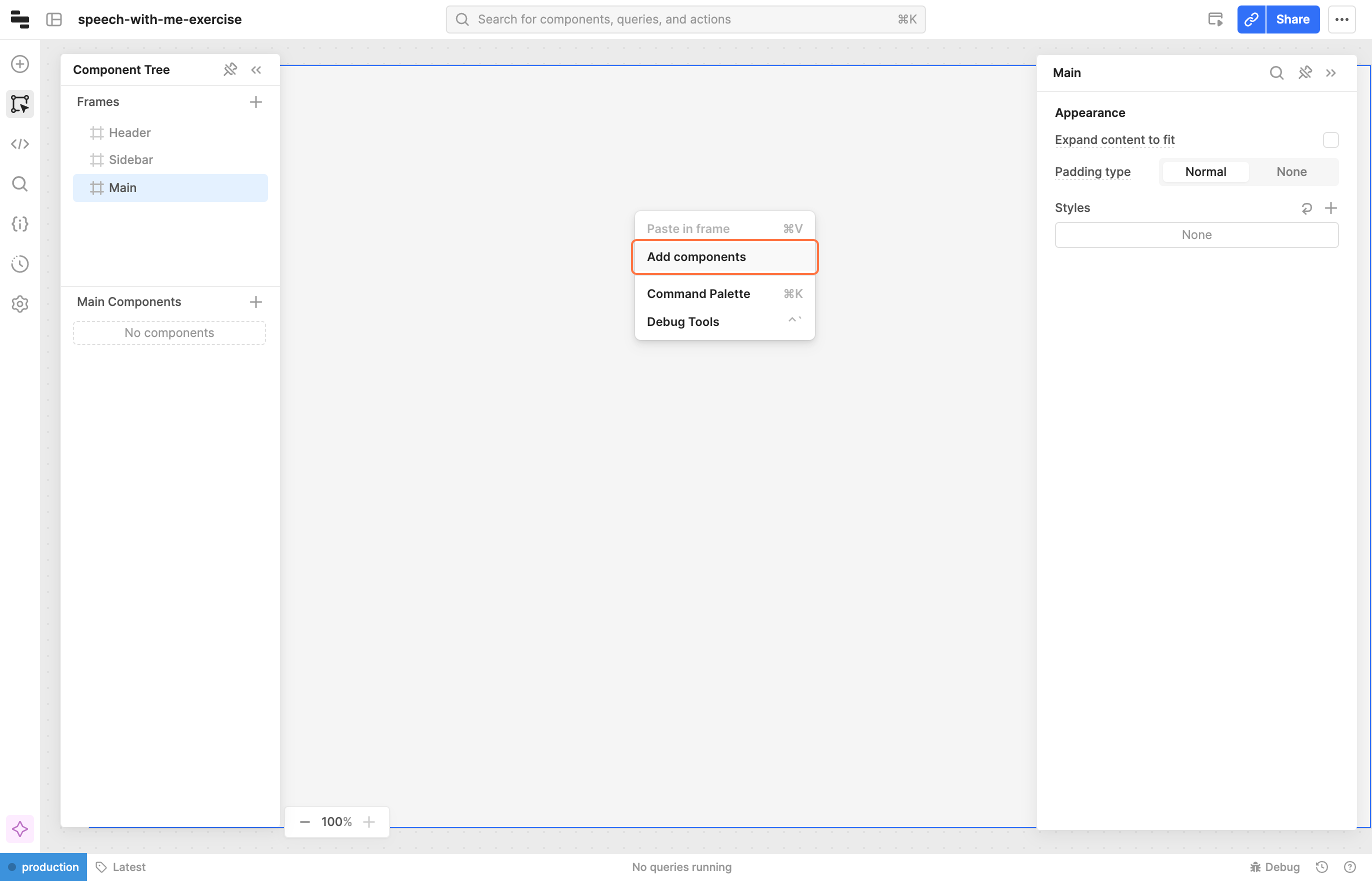Zoom in canvas with plus control
1372x881 pixels.
click(369, 822)
